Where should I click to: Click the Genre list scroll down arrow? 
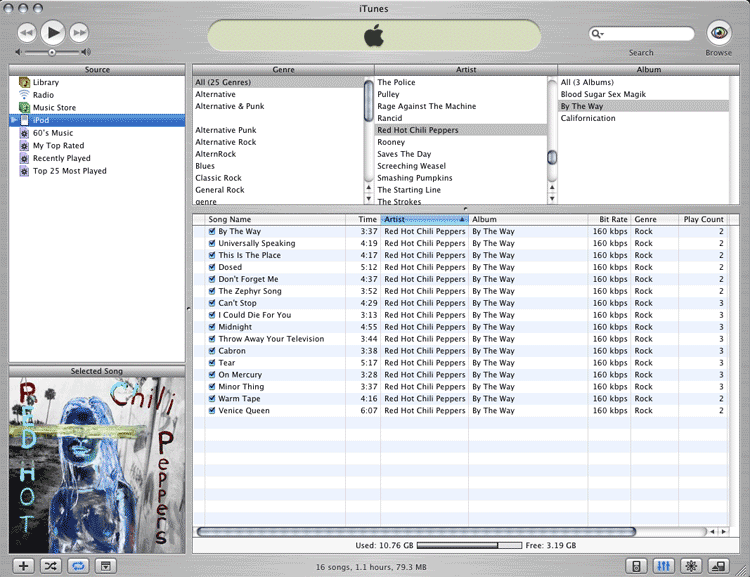coord(368,199)
